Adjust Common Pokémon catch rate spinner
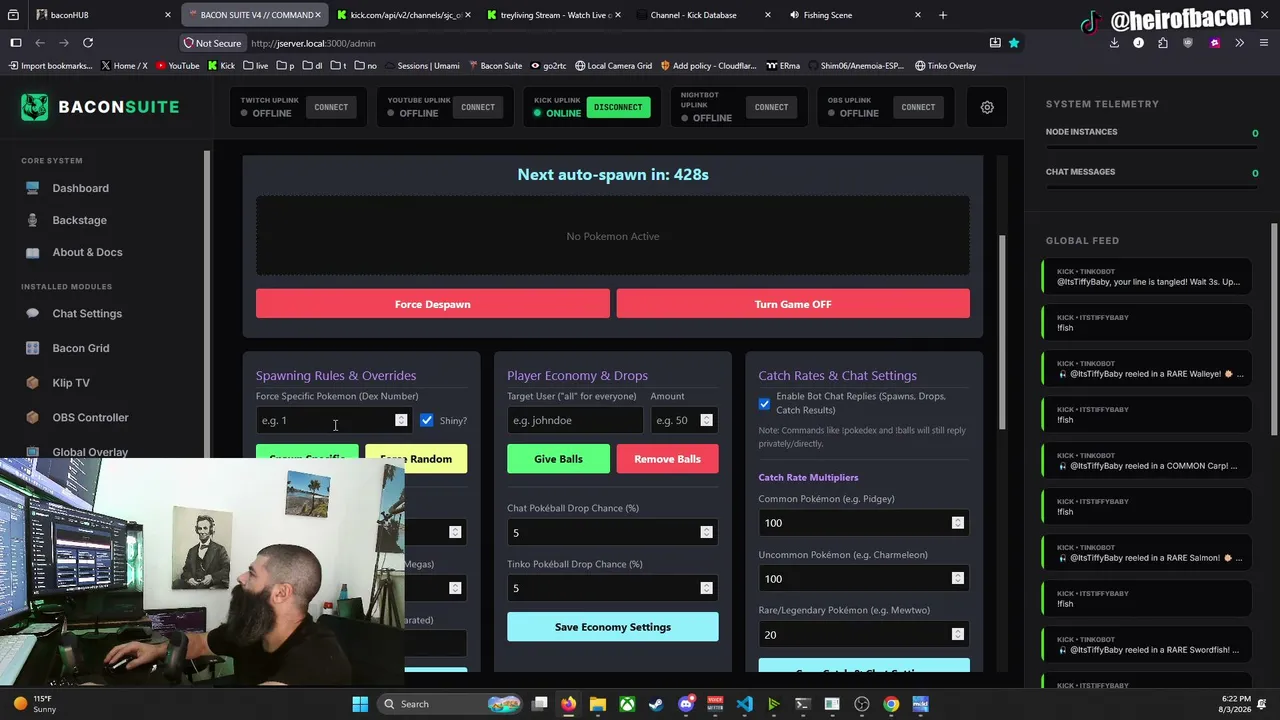Screen dimensions: 1280x720 point(957,522)
